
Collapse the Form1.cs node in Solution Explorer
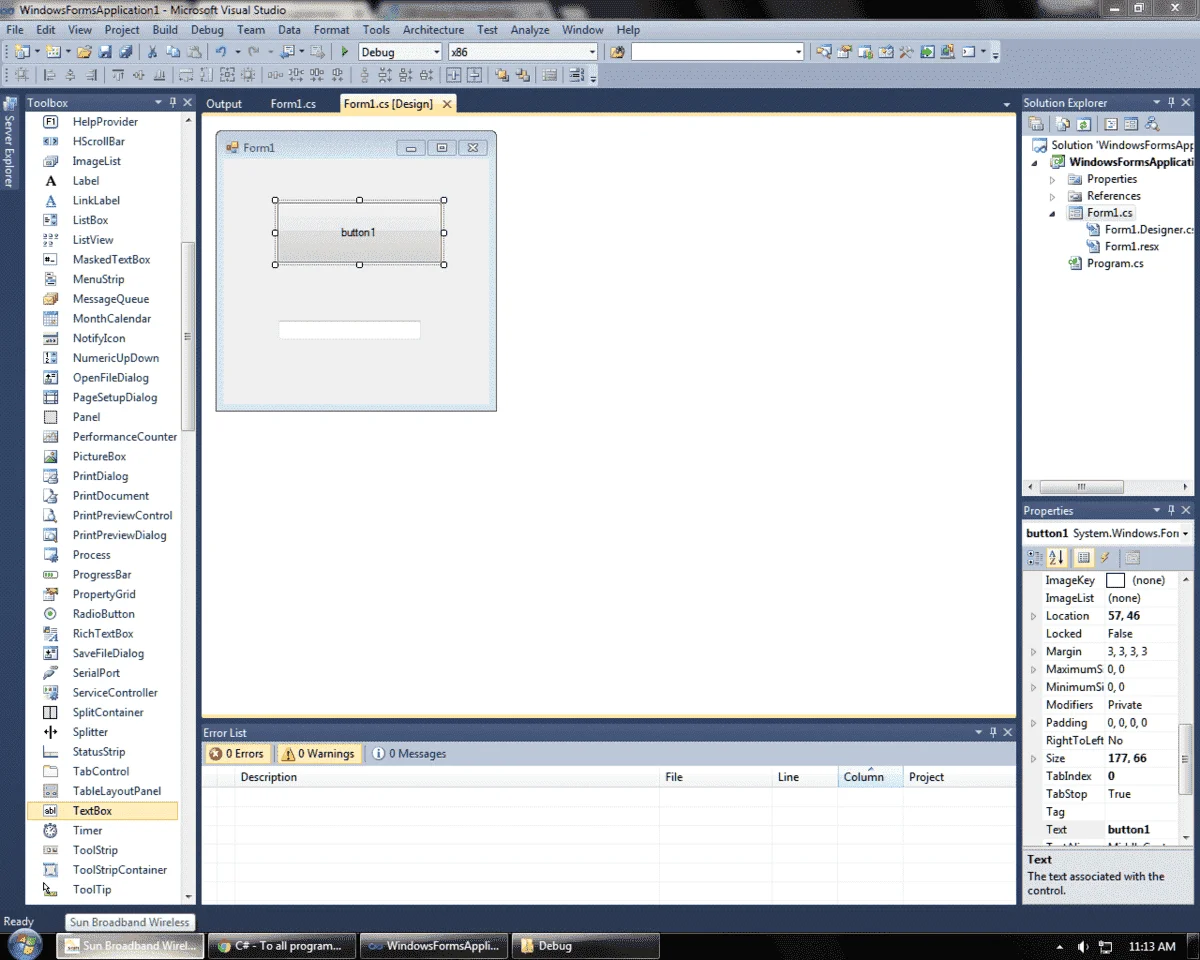[x=1052, y=213]
